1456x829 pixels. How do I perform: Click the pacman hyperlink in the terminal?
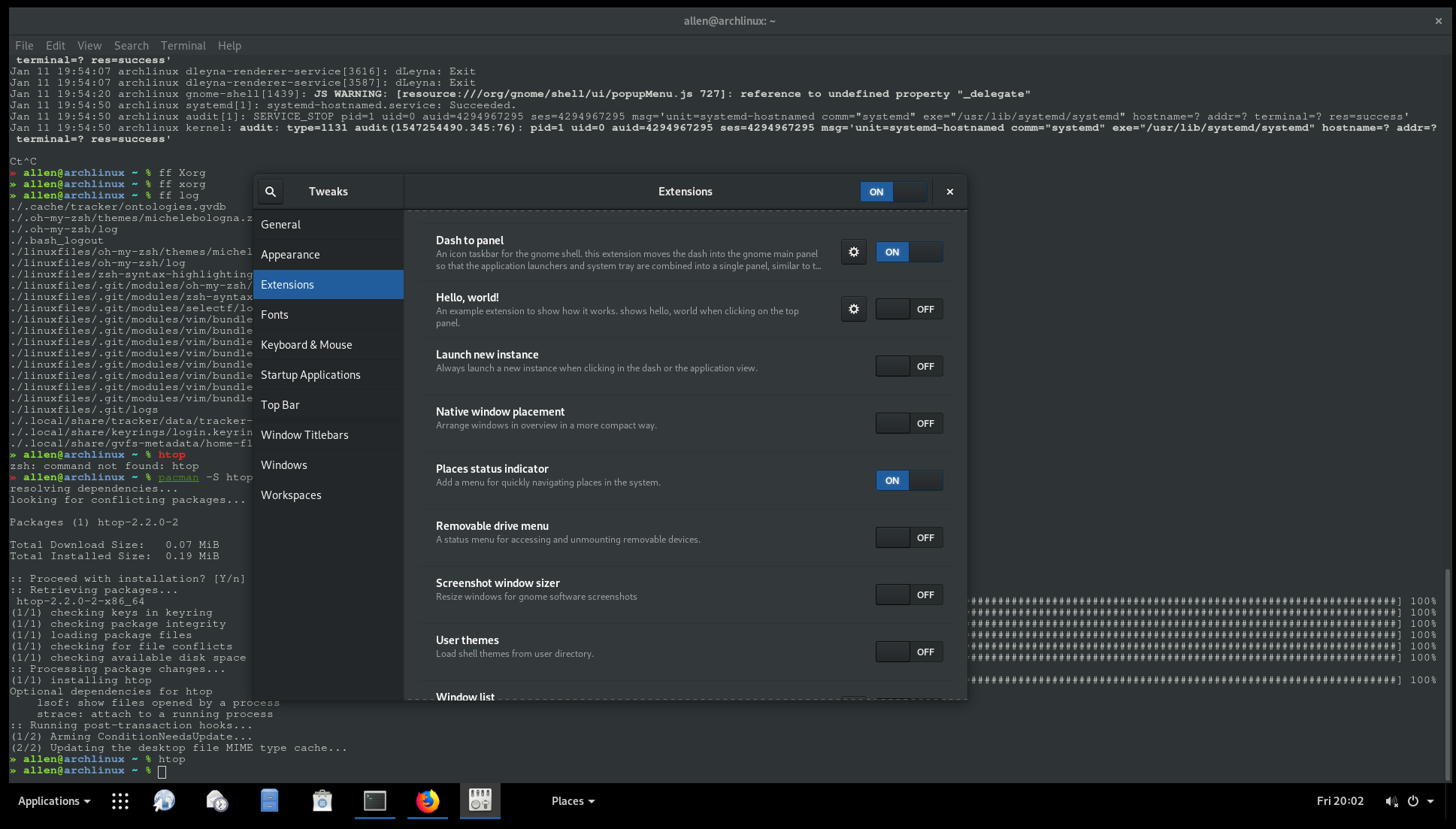pyautogui.click(x=178, y=477)
